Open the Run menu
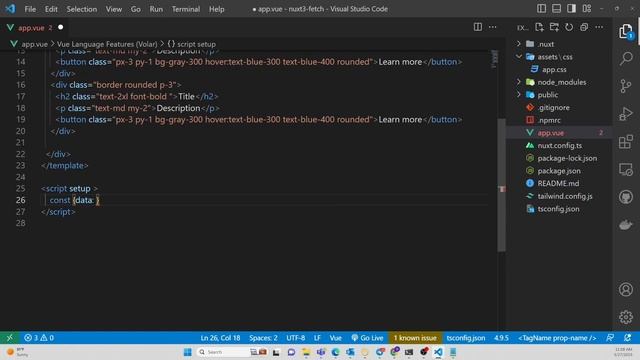 [x=156, y=9]
